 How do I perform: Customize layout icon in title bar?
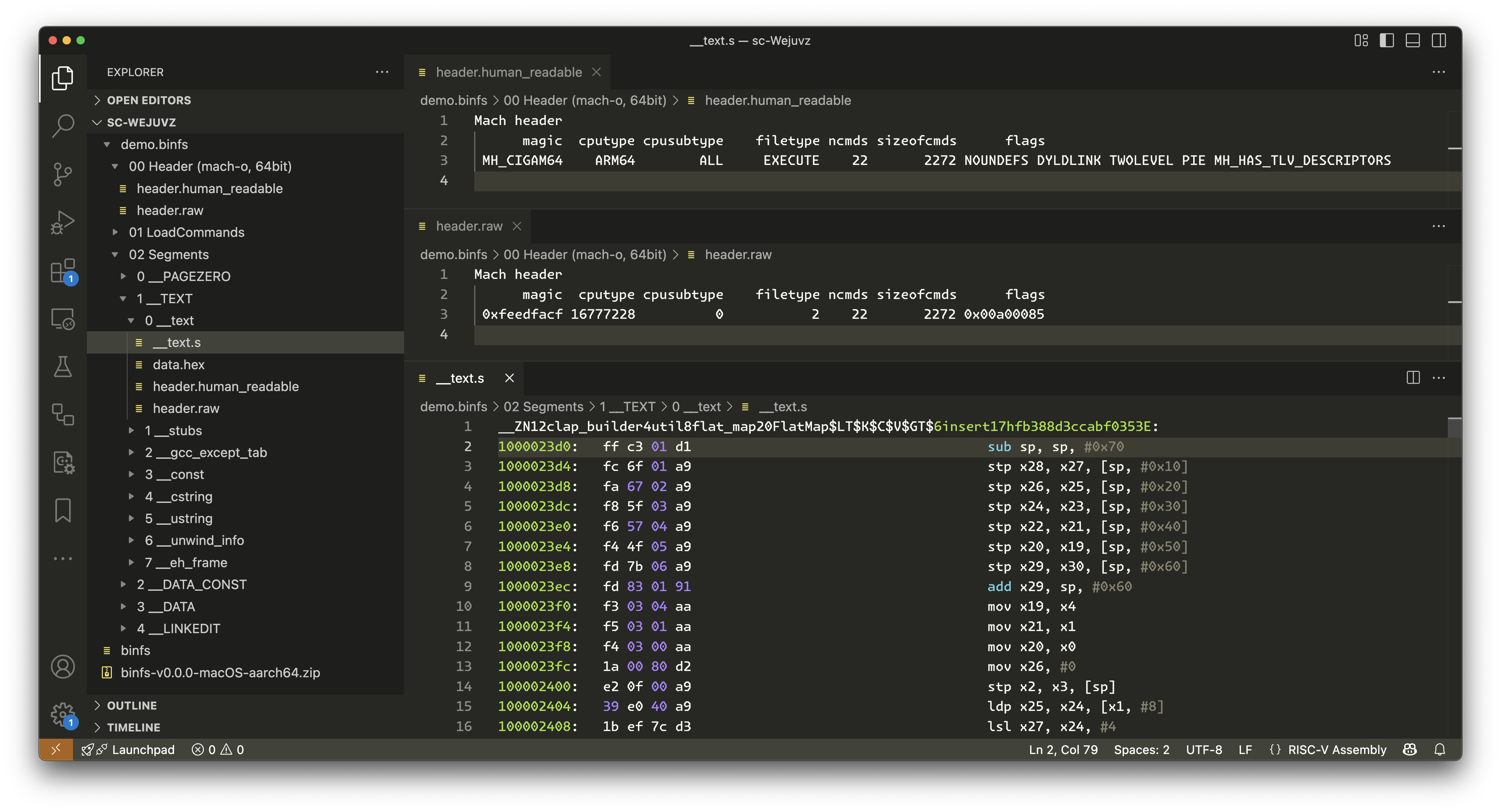[1361, 40]
